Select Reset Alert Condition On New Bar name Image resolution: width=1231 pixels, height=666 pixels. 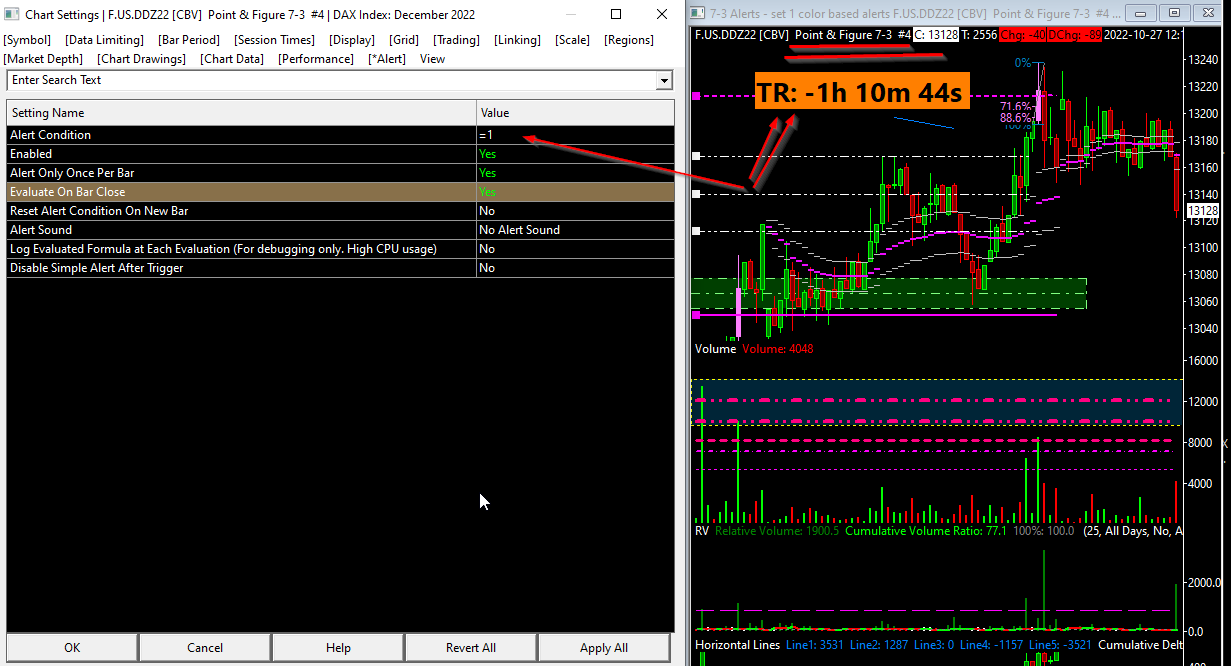coord(241,211)
